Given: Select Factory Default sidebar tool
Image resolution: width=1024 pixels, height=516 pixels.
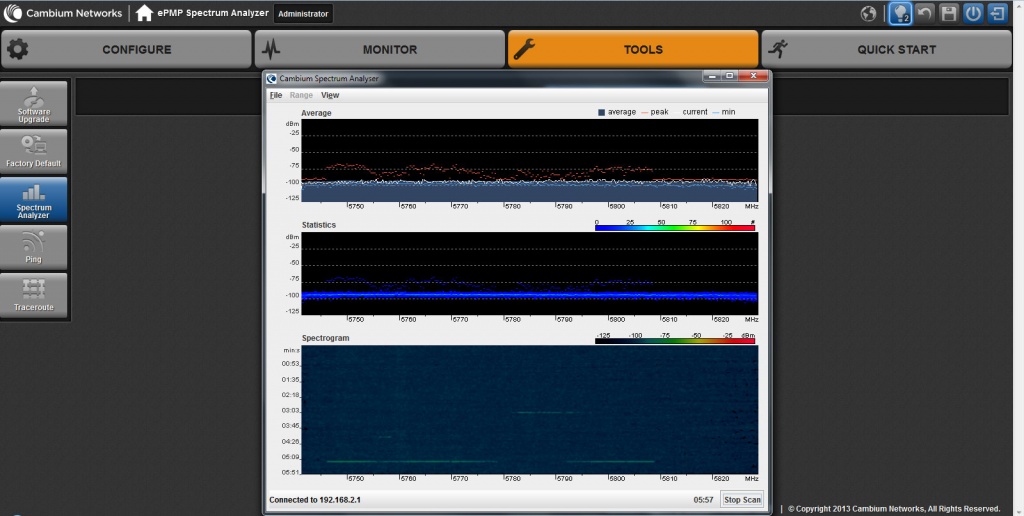Looking at the screenshot, I should [x=34, y=151].
